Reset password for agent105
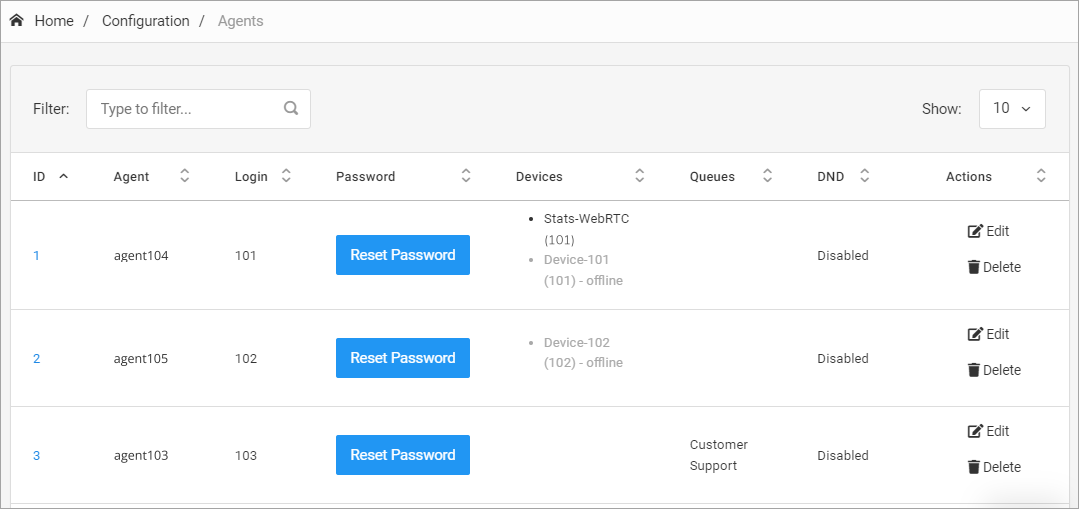 pos(403,358)
